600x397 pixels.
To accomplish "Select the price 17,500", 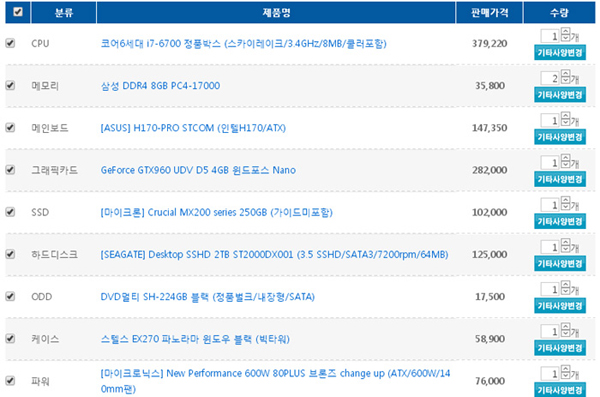I will pos(490,296).
